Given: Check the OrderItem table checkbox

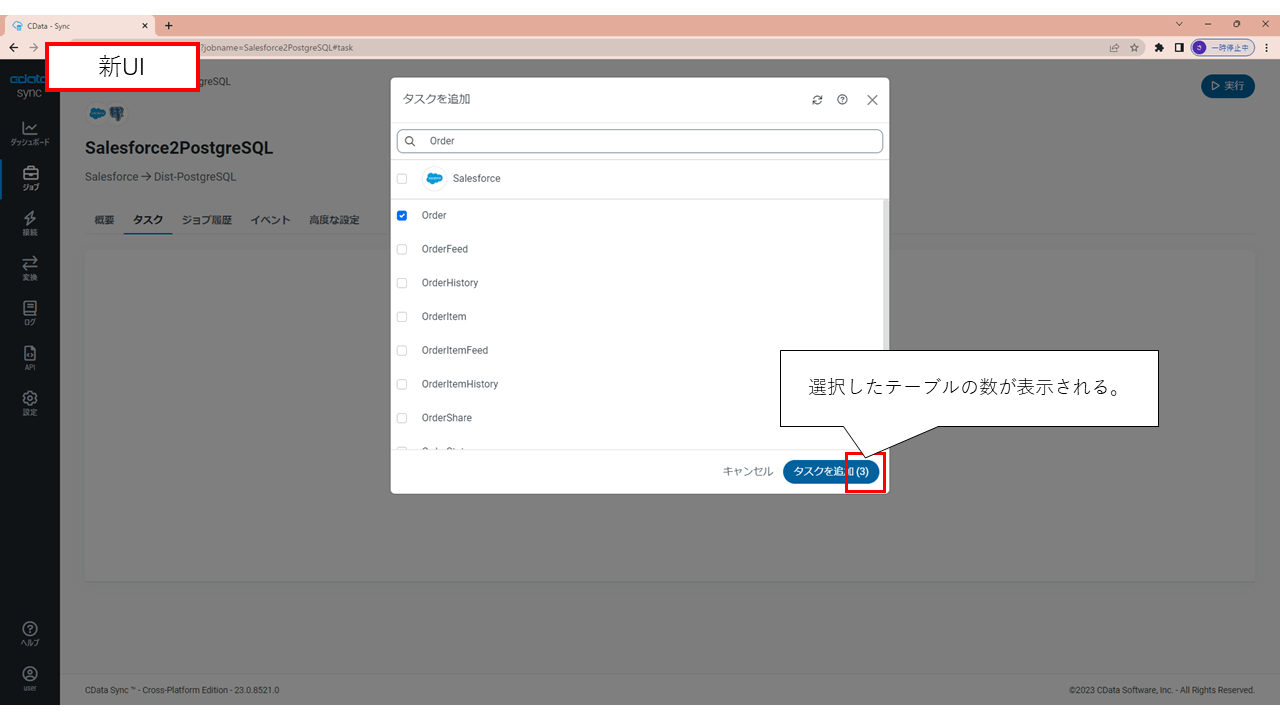Looking at the screenshot, I should (x=402, y=317).
